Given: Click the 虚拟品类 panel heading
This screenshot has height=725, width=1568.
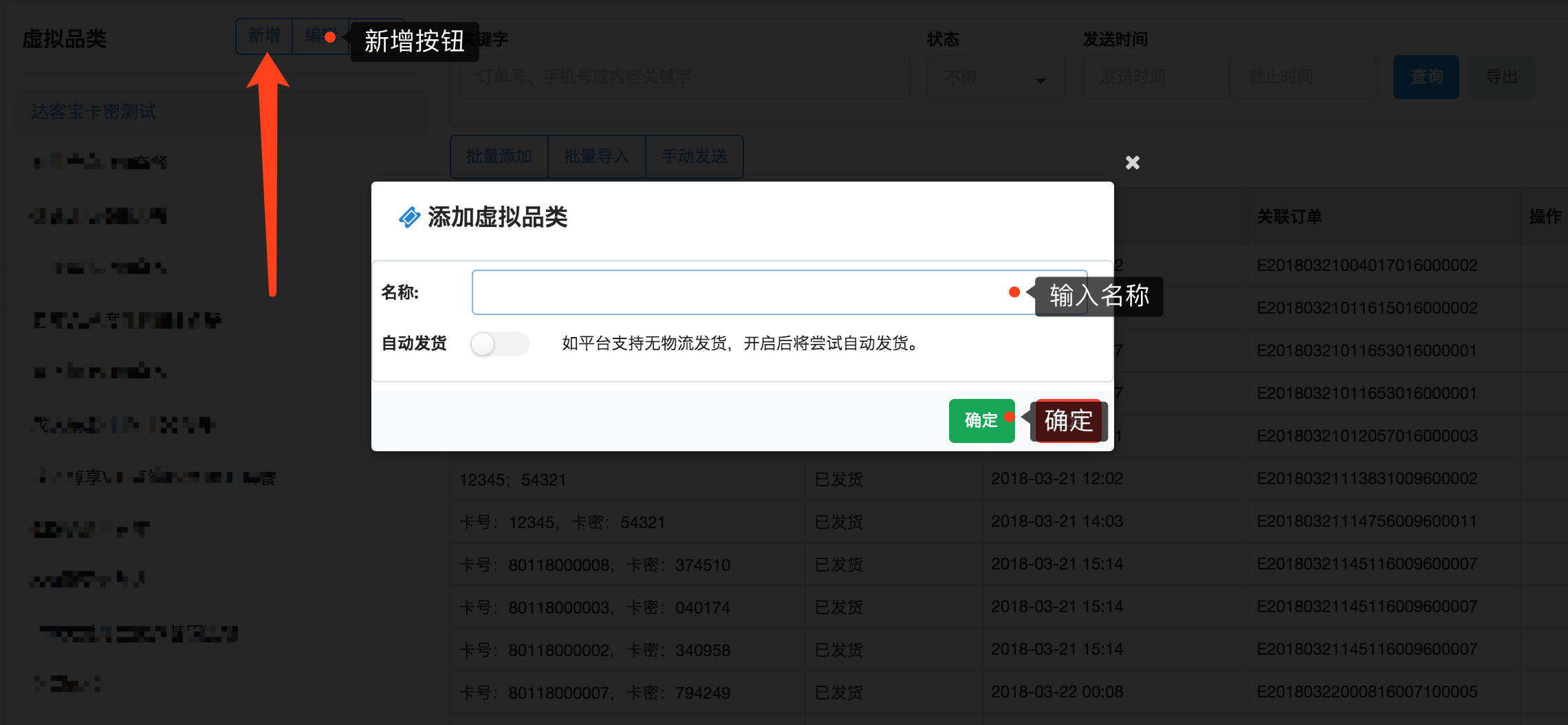Looking at the screenshot, I should click(x=65, y=39).
